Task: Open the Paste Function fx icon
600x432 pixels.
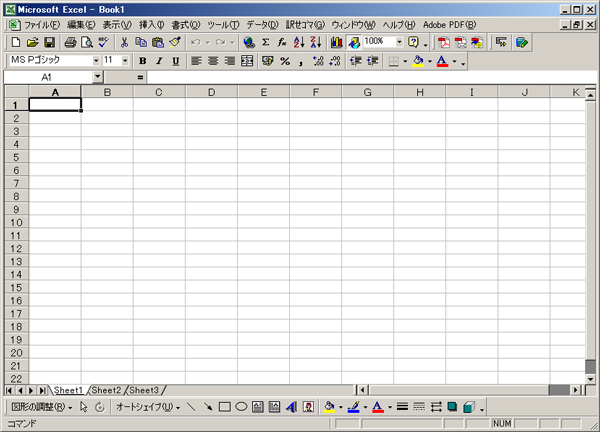Action: tap(282, 42)
